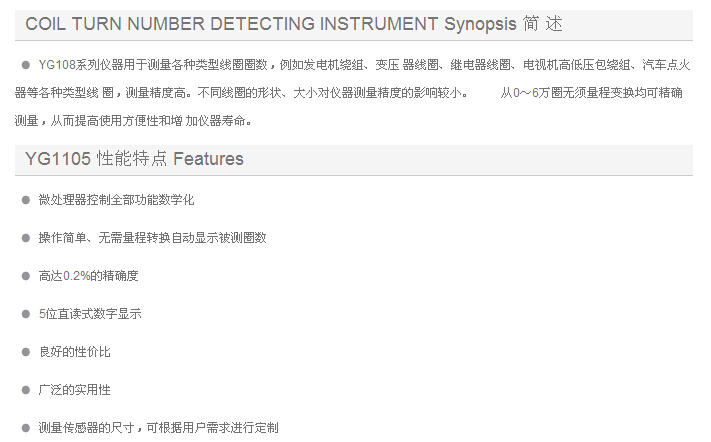Click the text 测量传感器的尺寸，可根据用户需求进行定制

pyautogui.click(x=158, y=428)
